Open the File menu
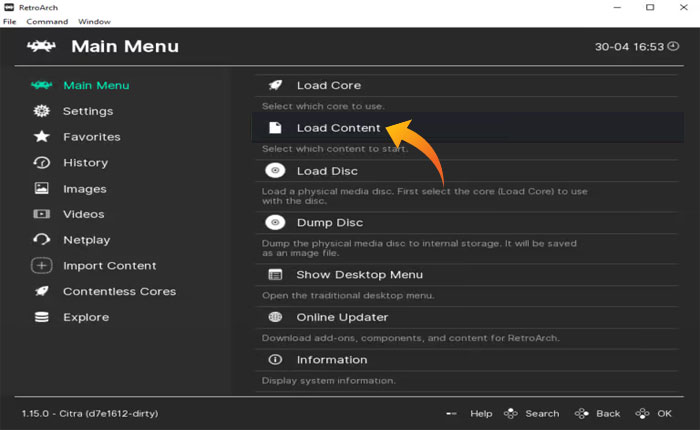700x430 pixels. 10,21
